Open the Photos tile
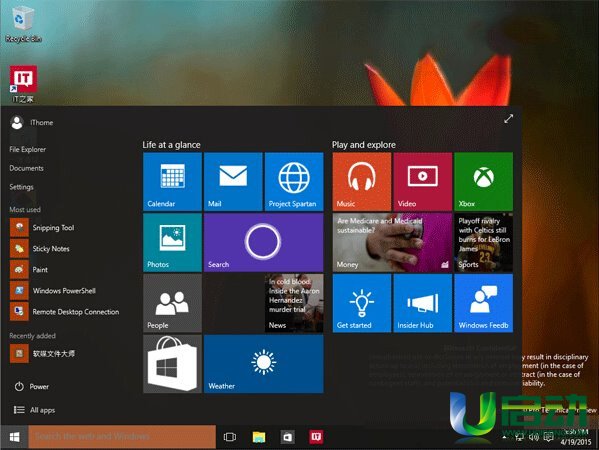The image size is (599, 450). click(x=172, y=243)
